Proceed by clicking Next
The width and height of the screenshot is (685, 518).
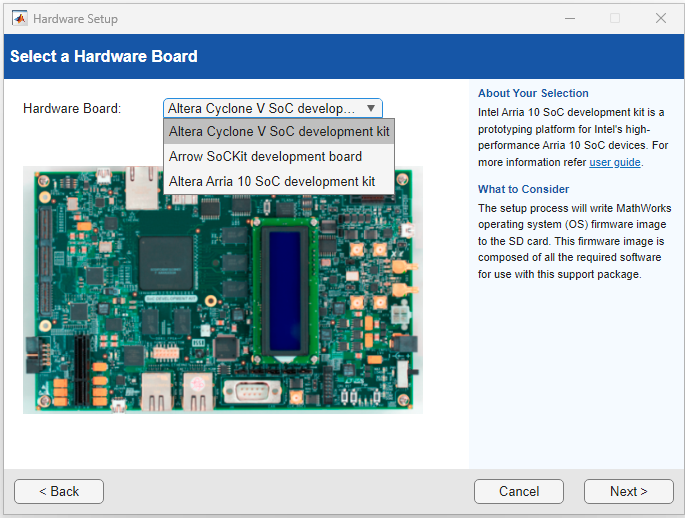(x=628, y=491)
